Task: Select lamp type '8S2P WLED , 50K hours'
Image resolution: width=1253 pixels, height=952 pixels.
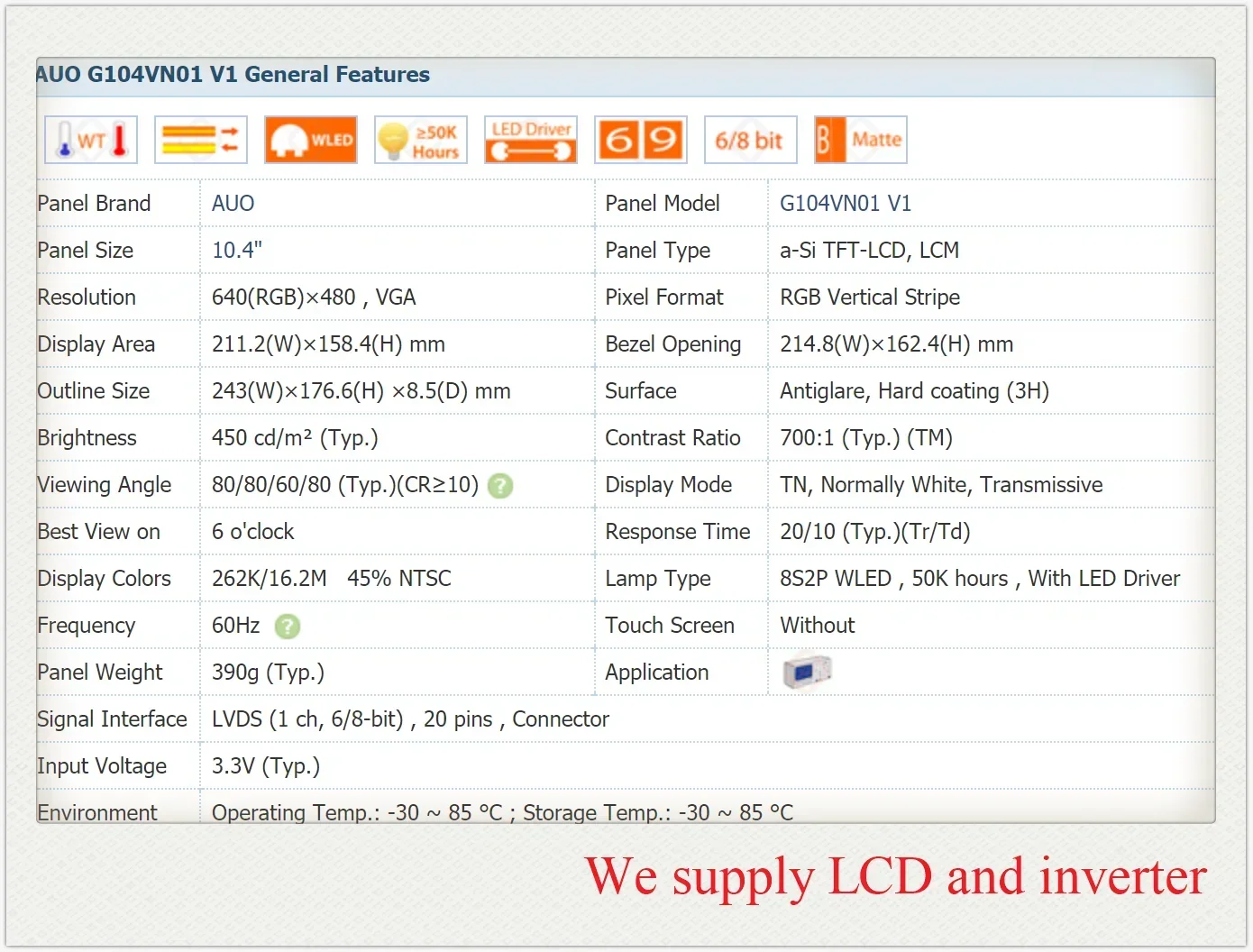Action: coord(894,579)
